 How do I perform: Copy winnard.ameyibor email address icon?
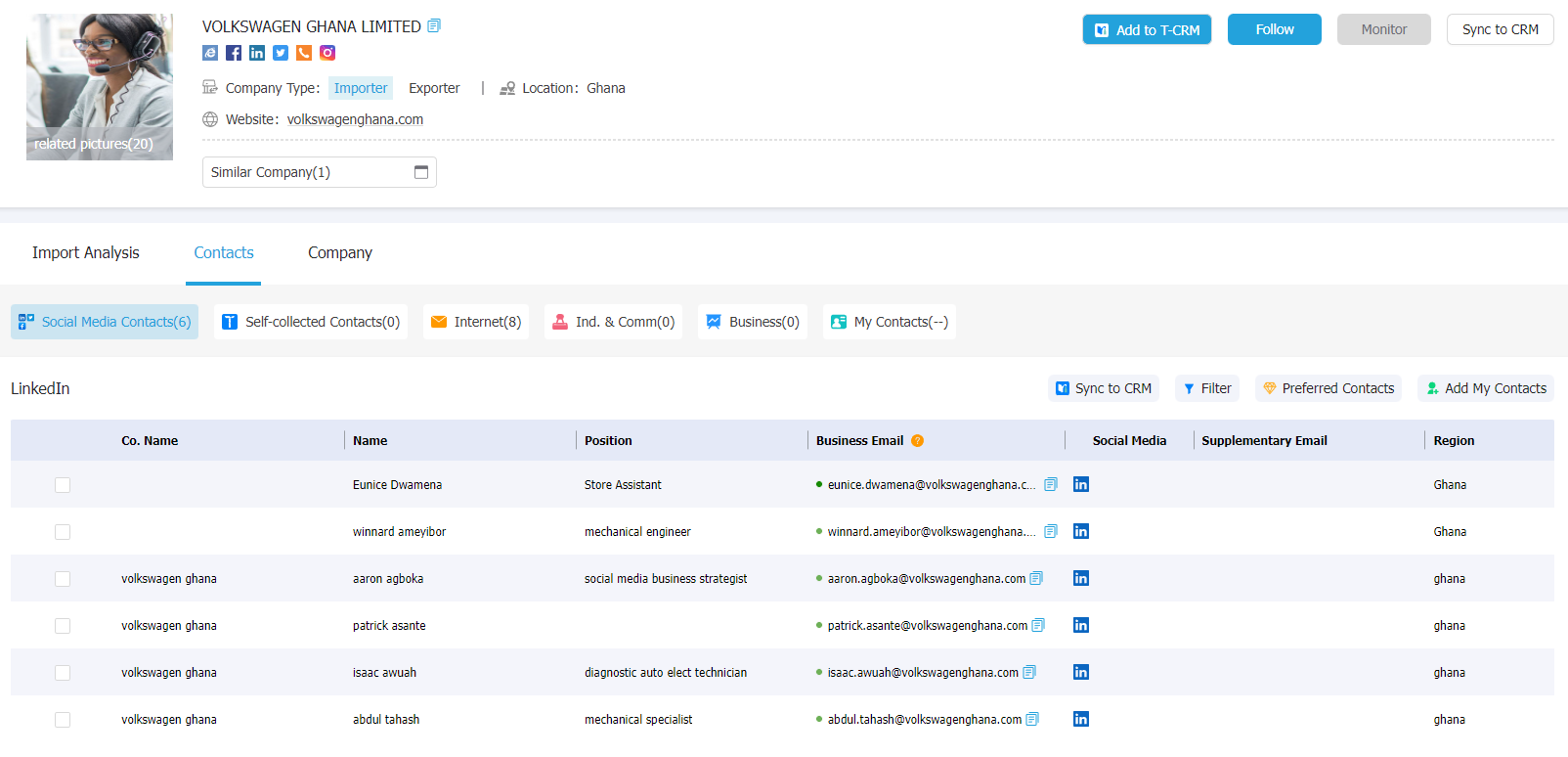coord(1051,531)
